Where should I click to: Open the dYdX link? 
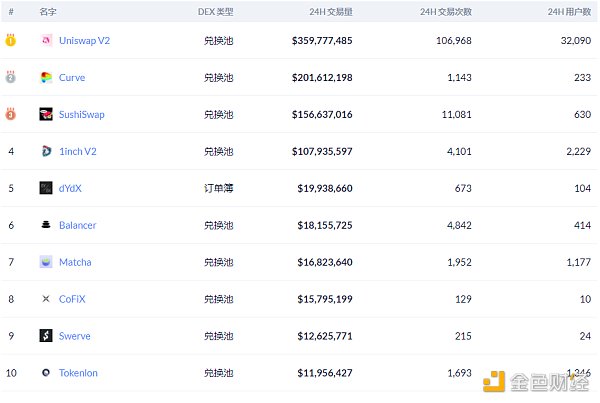pos(70,188)
